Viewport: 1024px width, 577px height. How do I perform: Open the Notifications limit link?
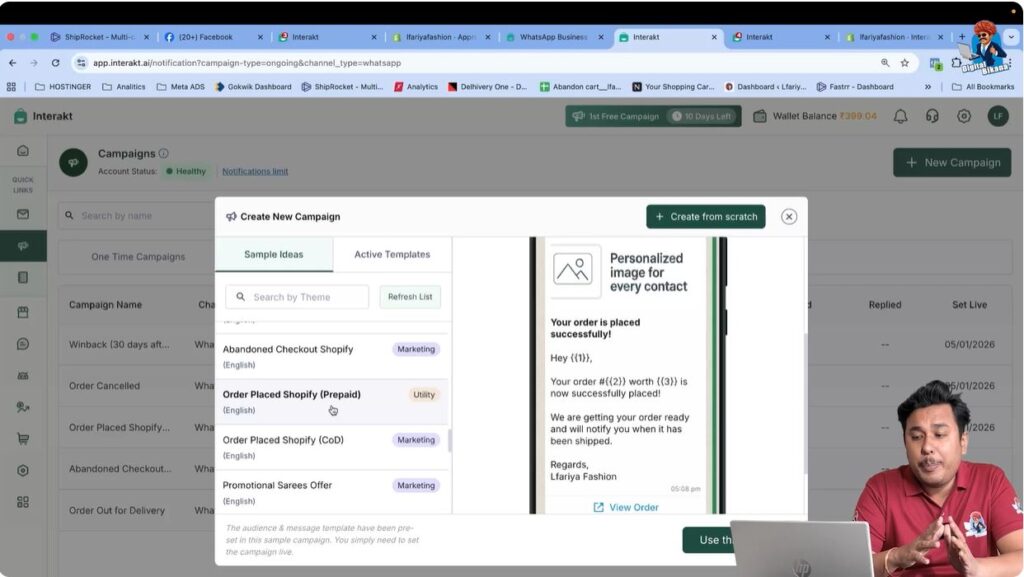point(255,171)
